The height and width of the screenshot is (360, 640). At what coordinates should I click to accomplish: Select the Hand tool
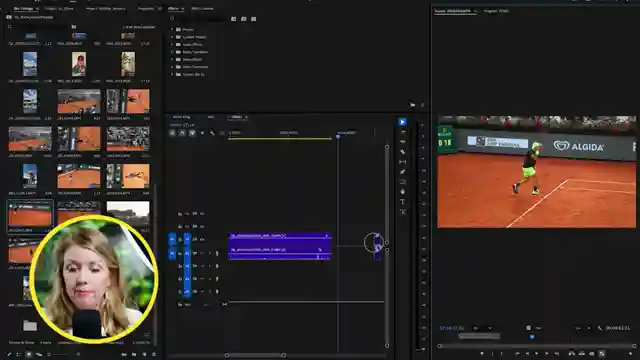[x=403, y=191]
